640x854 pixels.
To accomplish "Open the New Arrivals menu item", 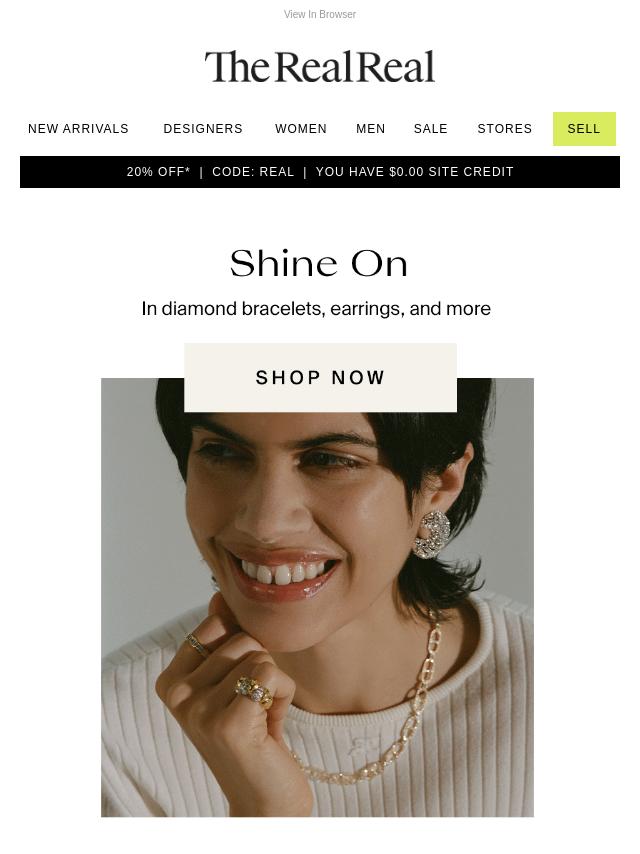I will [x=78, y=129].
